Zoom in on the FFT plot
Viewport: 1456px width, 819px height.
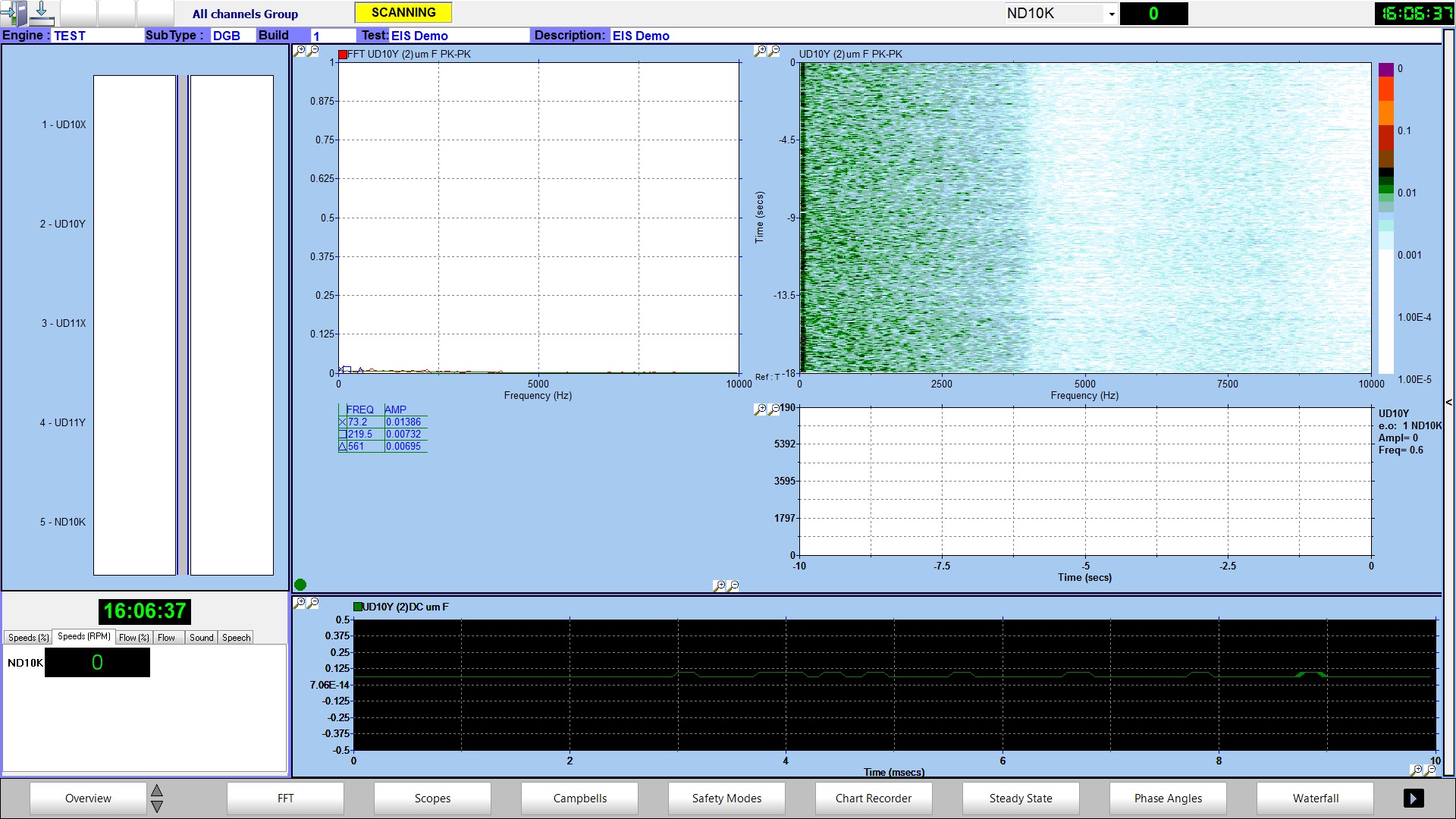click(300, 51)
